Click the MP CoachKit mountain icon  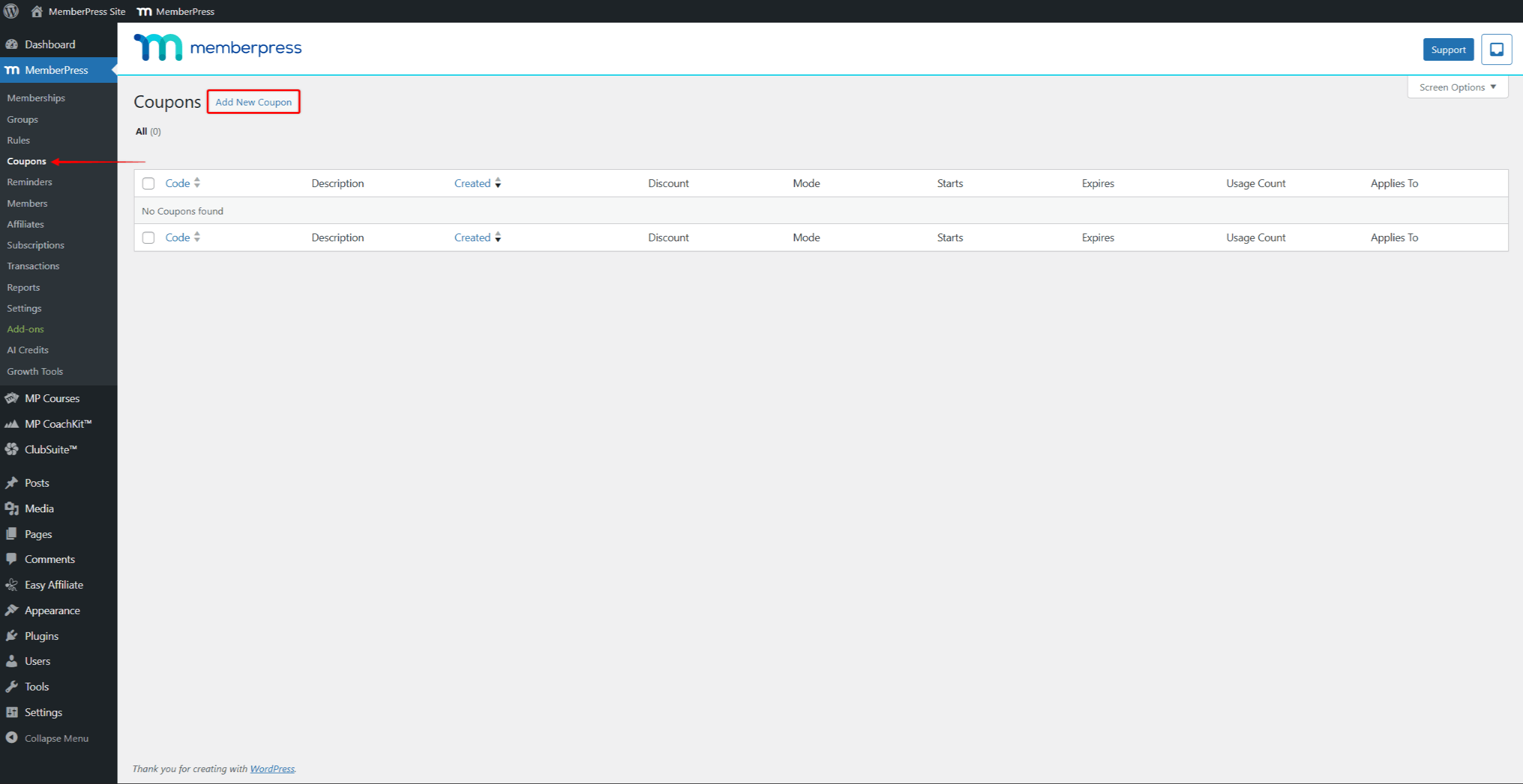point(11,424)
